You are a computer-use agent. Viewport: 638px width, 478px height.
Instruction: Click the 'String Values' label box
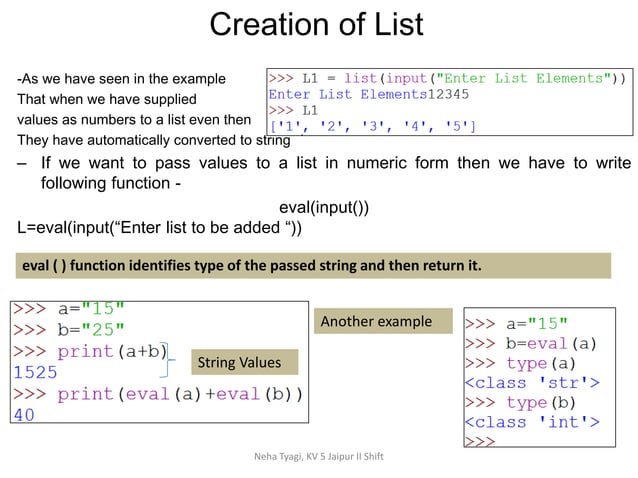[x=245, y=362]
